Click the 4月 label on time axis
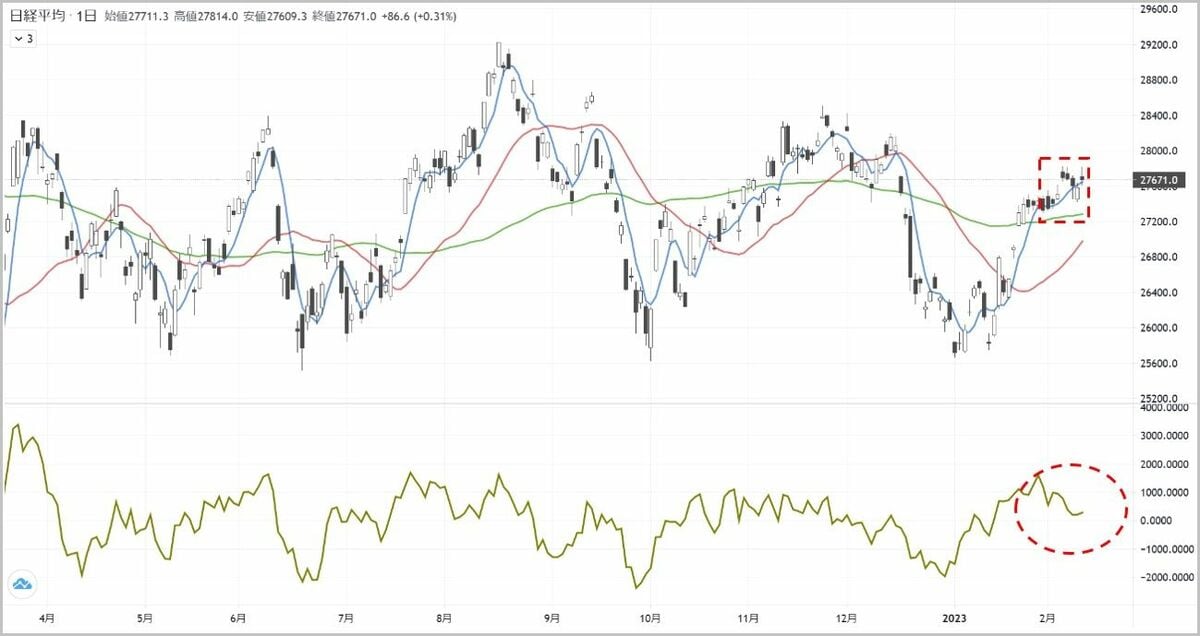Screen dimensions: 1200x636 pyautogui.click(x=46, y=619)
